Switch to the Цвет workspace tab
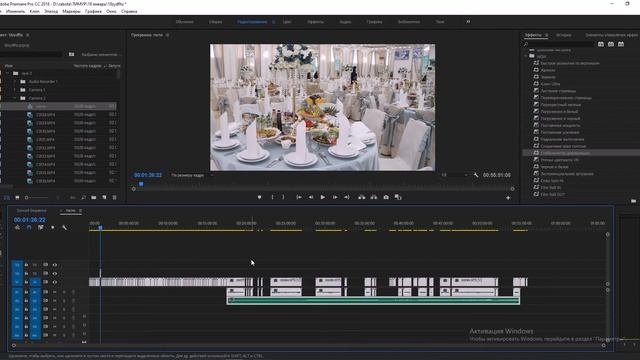 point(287,22)
